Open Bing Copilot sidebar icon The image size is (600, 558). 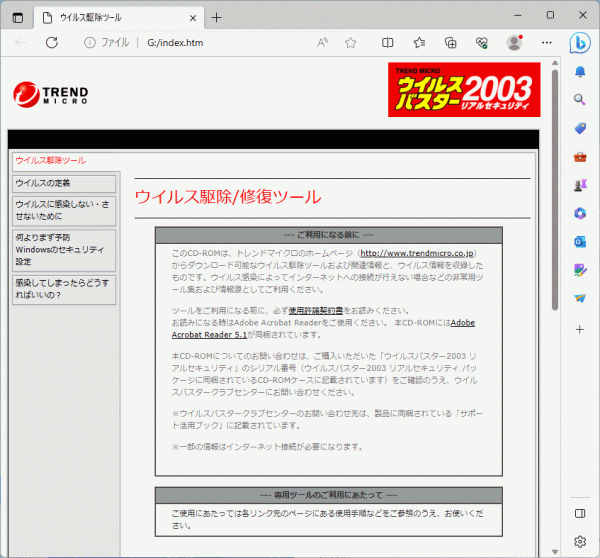coord(580,42)
